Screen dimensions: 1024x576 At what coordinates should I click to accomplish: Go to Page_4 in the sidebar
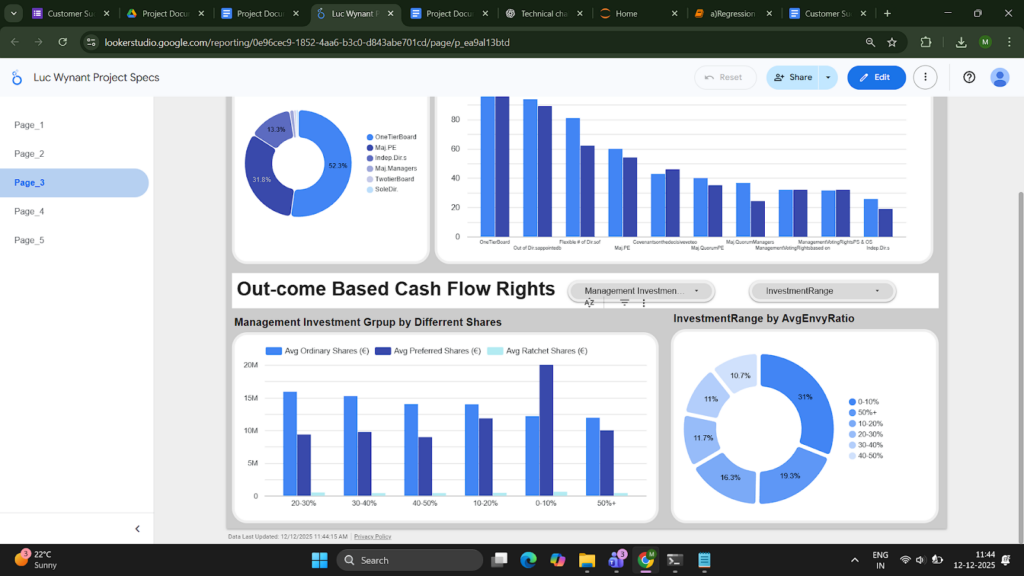[x=29, y=211]
